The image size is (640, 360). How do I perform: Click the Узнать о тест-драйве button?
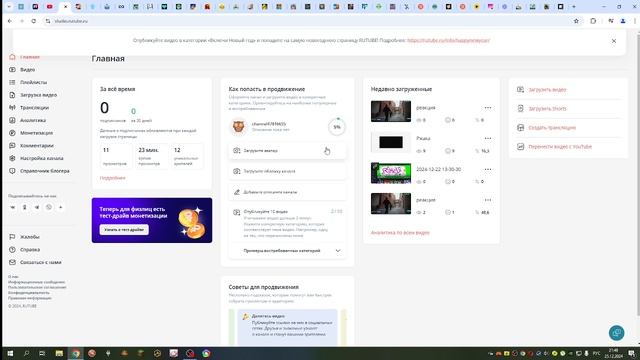point(124,230)
